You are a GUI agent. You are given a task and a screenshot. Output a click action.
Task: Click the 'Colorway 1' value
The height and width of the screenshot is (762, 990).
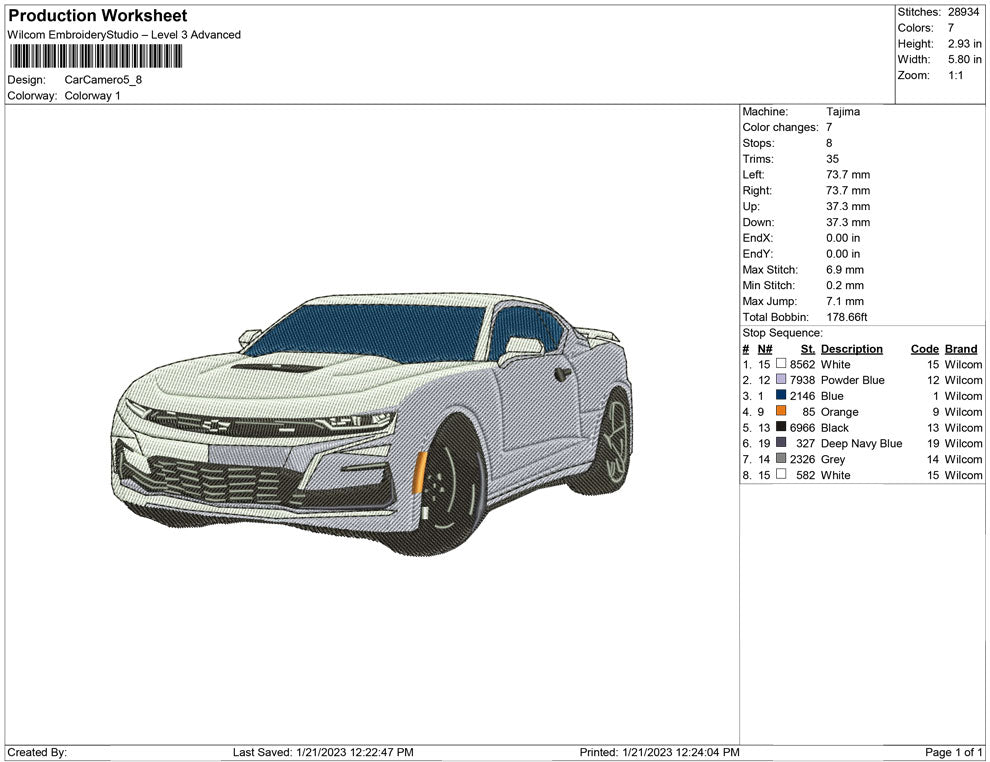[x=92, y=96]
